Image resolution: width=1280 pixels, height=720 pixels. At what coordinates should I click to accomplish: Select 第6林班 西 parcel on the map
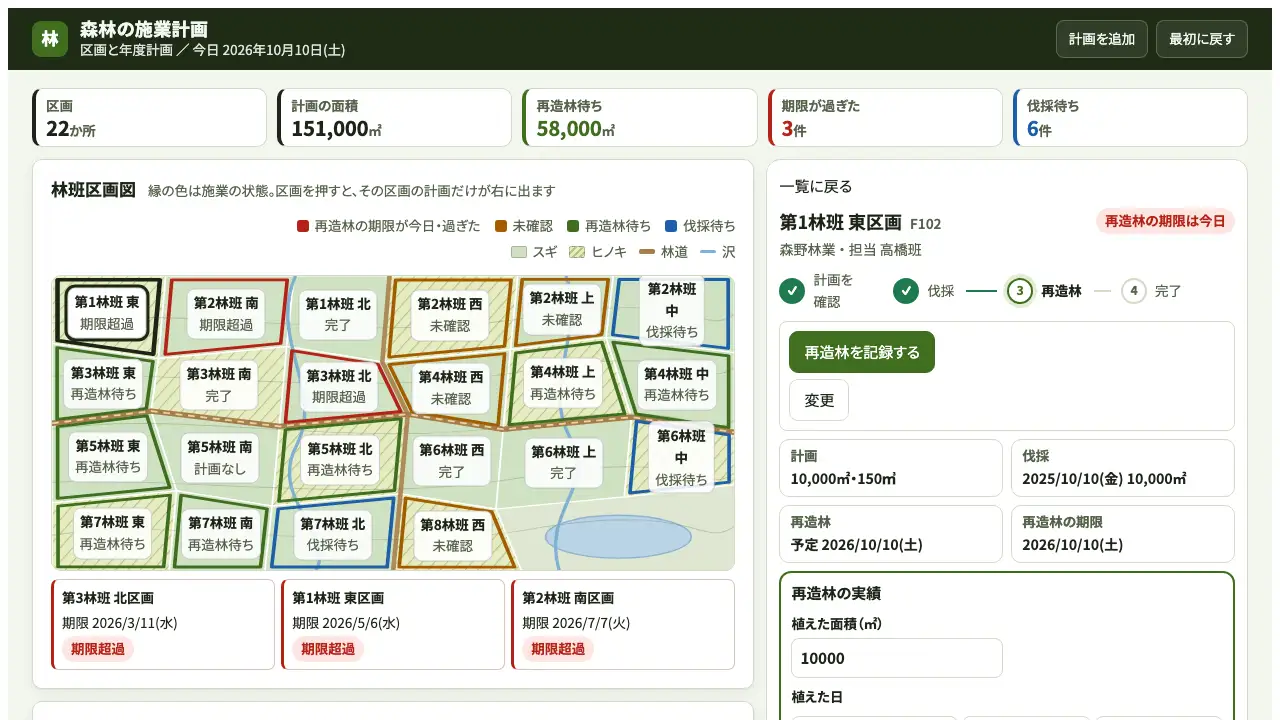[452, 461]
